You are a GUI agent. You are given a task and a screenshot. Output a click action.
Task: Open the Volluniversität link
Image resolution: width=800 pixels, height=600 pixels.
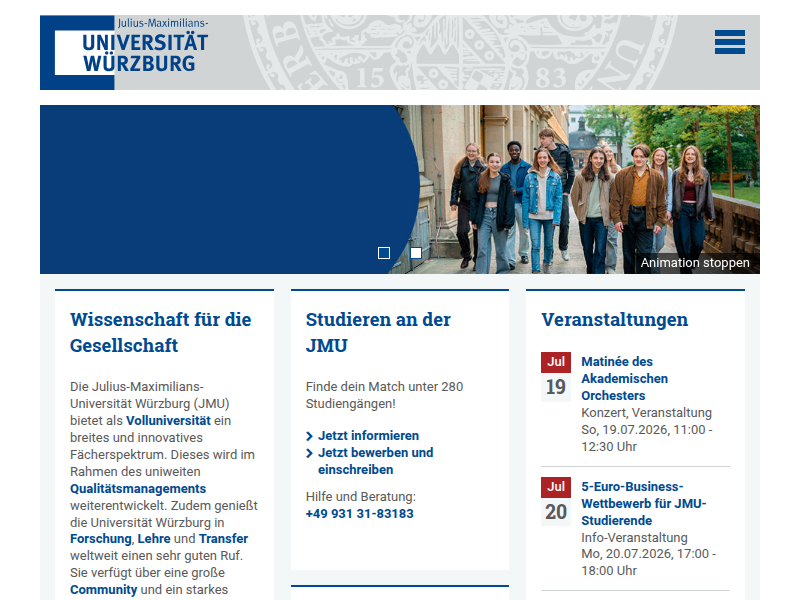[168, 421]
